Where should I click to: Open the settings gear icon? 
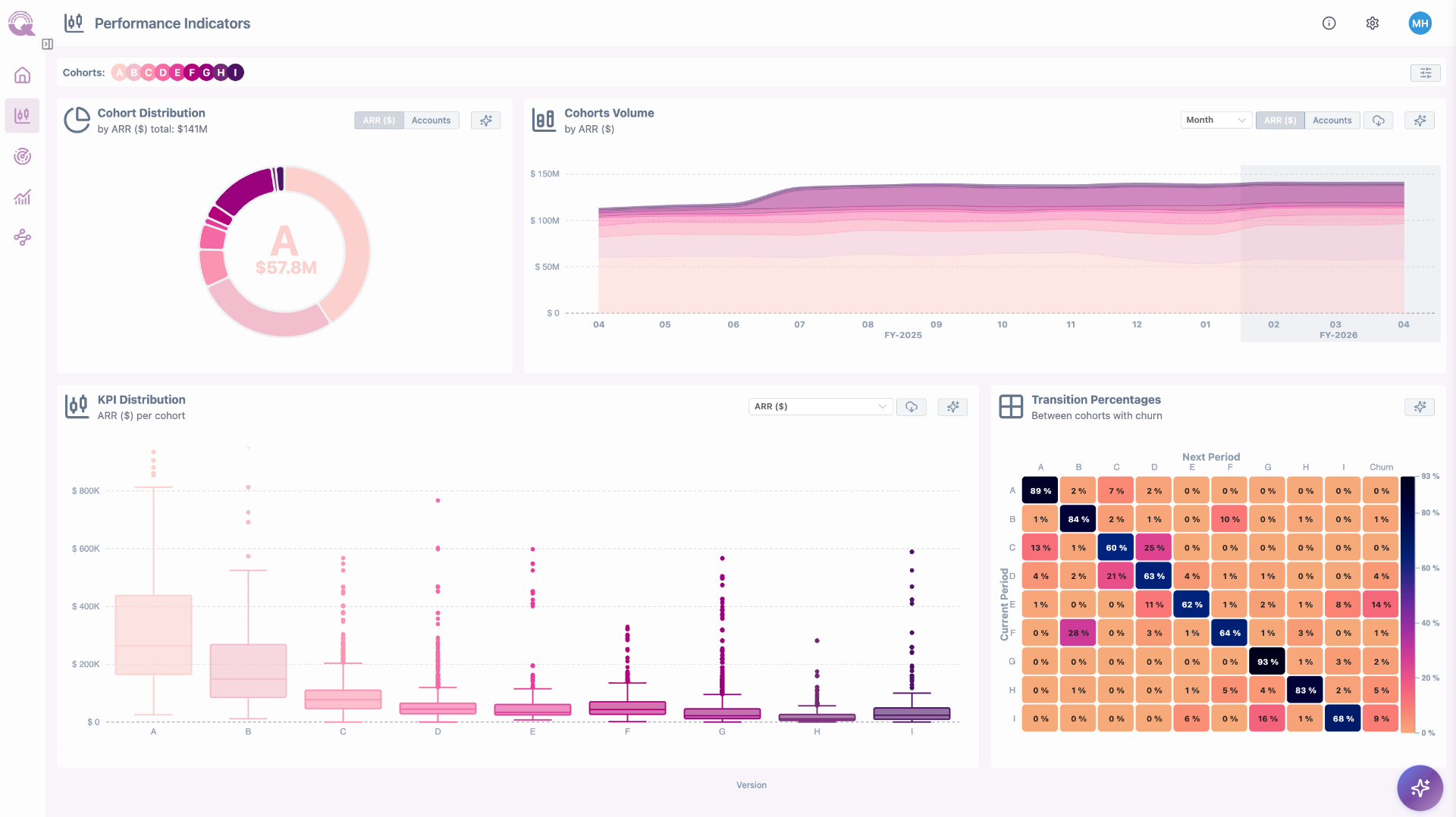1373,23
